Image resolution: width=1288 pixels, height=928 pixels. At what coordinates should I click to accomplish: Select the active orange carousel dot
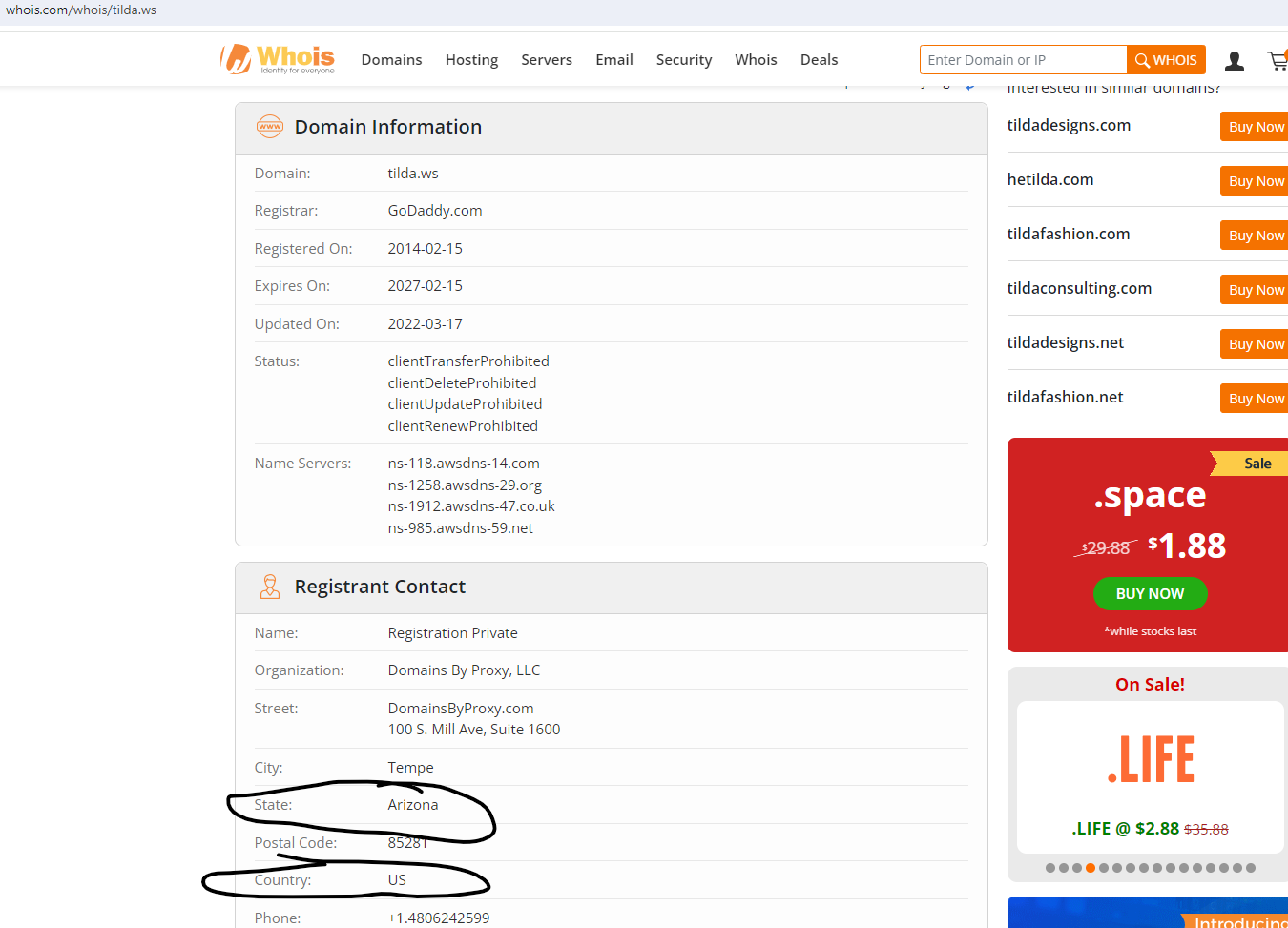pyautogui.click(x=1091, y=868)
